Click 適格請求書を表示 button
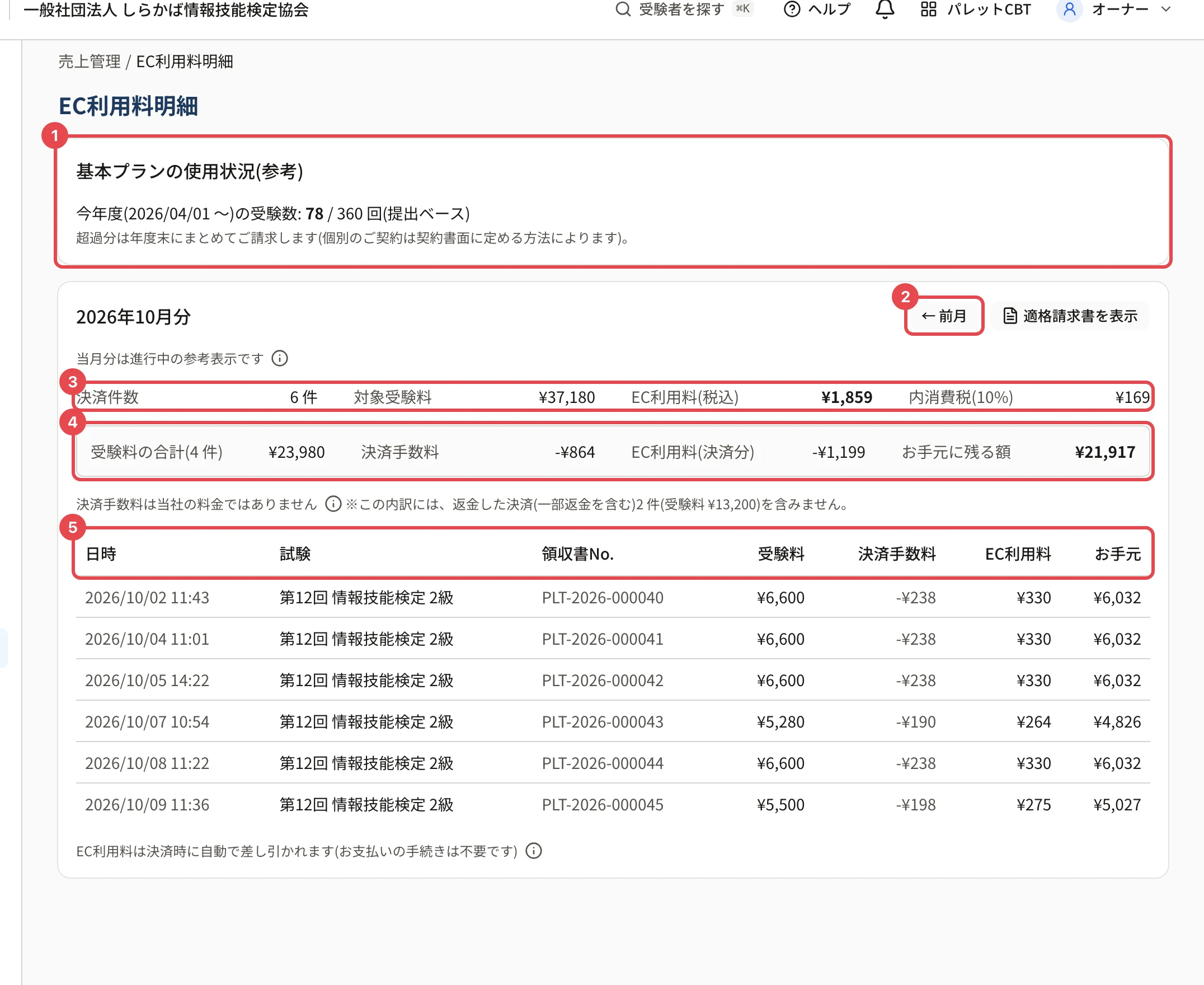 pos(1070,316)
